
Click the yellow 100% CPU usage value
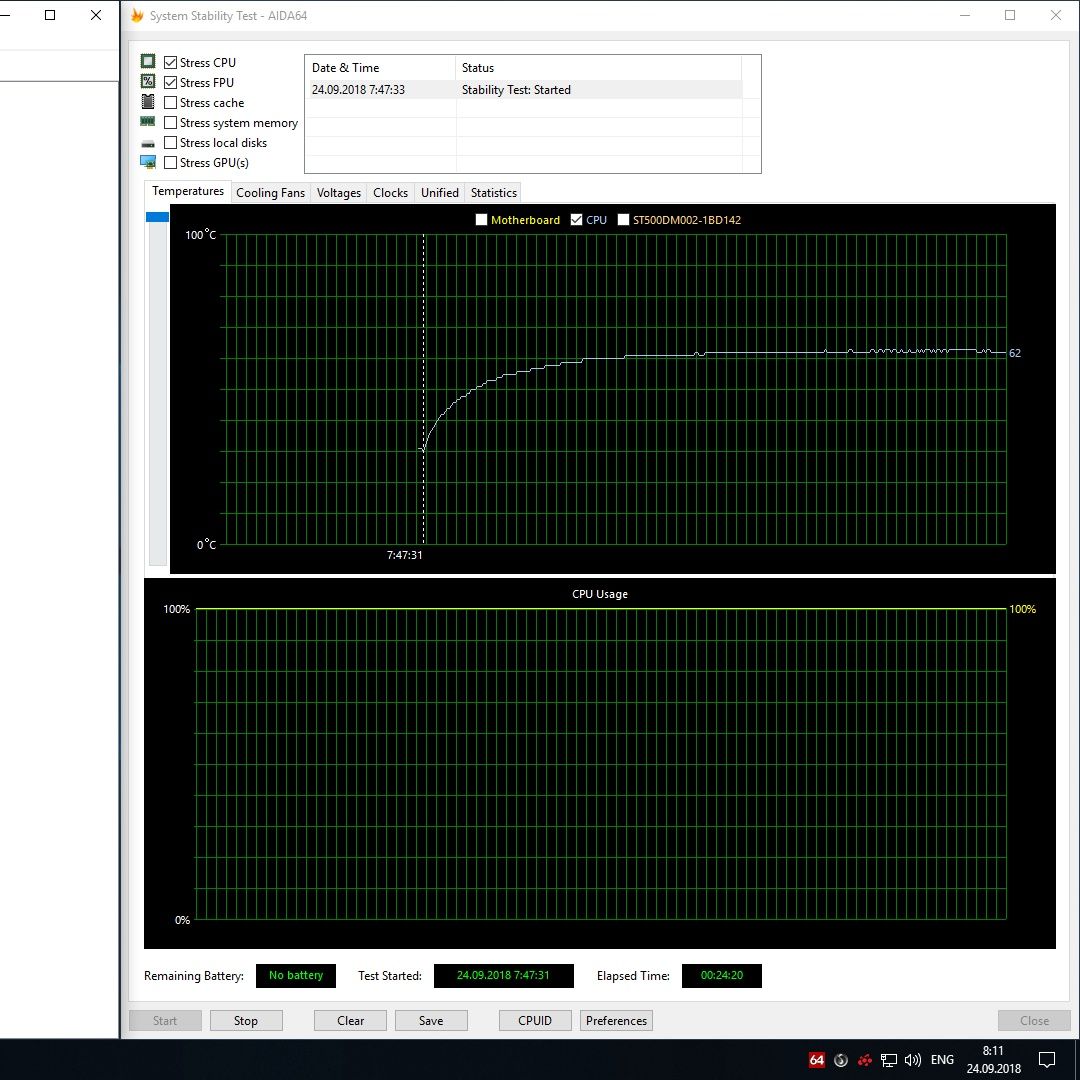1022,609
